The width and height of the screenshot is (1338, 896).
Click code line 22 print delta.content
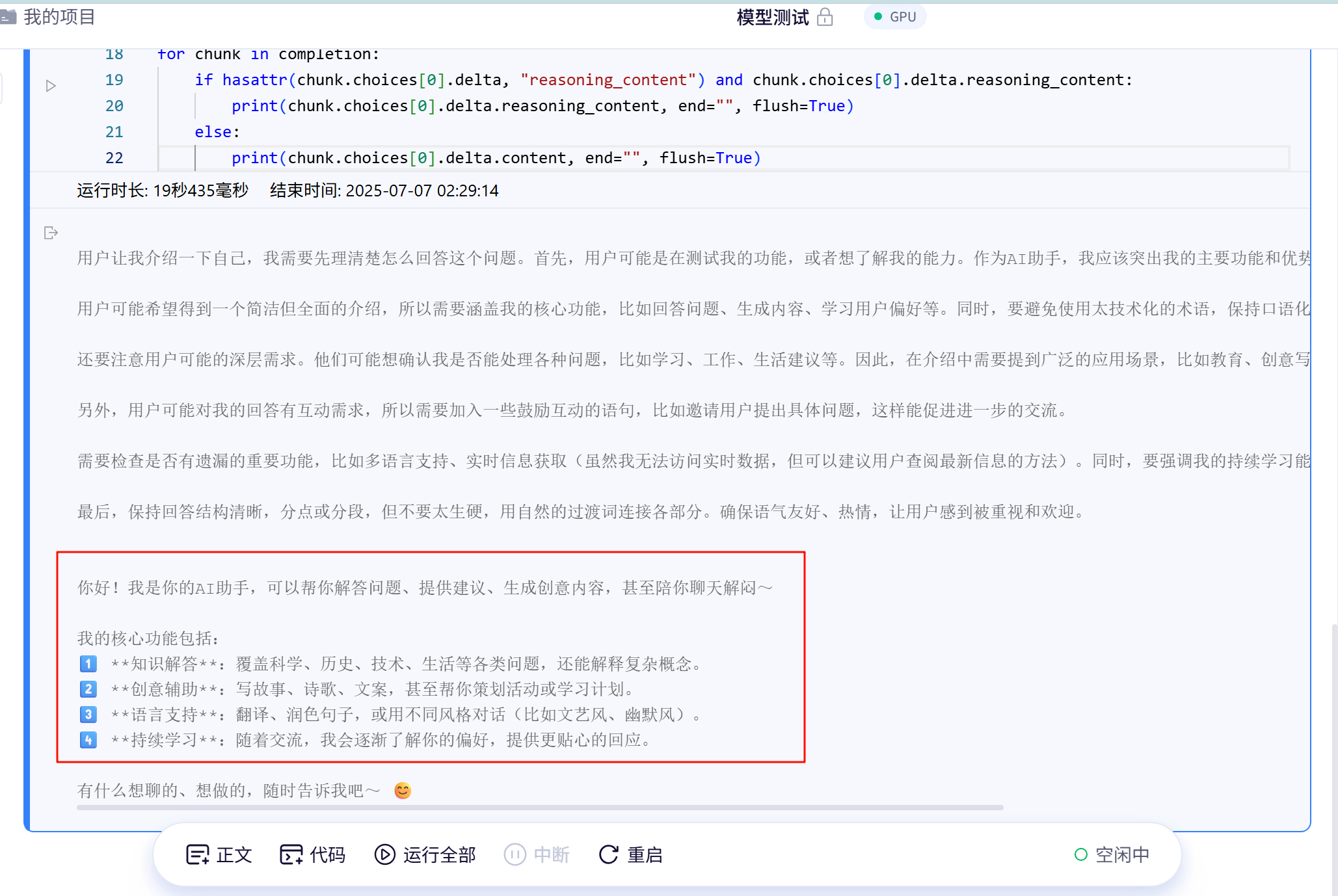(x=496, y=158)
